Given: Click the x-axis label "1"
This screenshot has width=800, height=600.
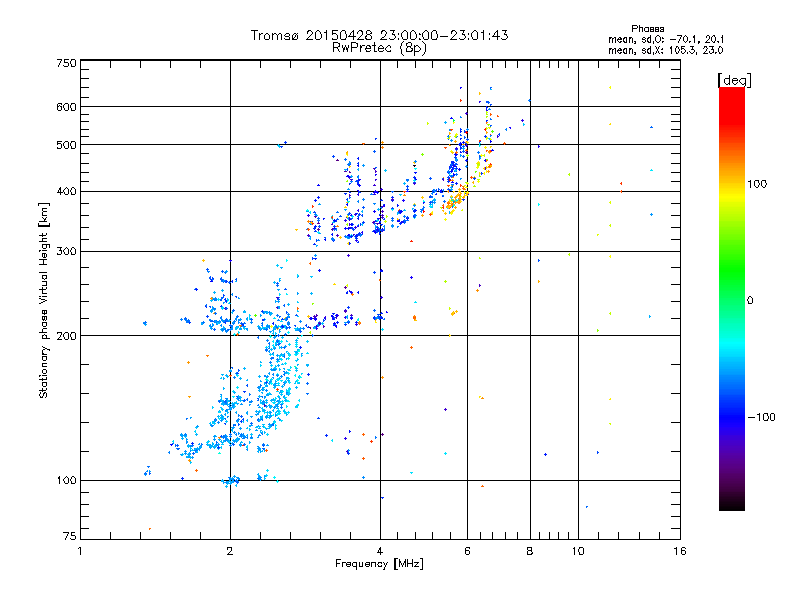Looking at the screenshot, I should point(80,551).
